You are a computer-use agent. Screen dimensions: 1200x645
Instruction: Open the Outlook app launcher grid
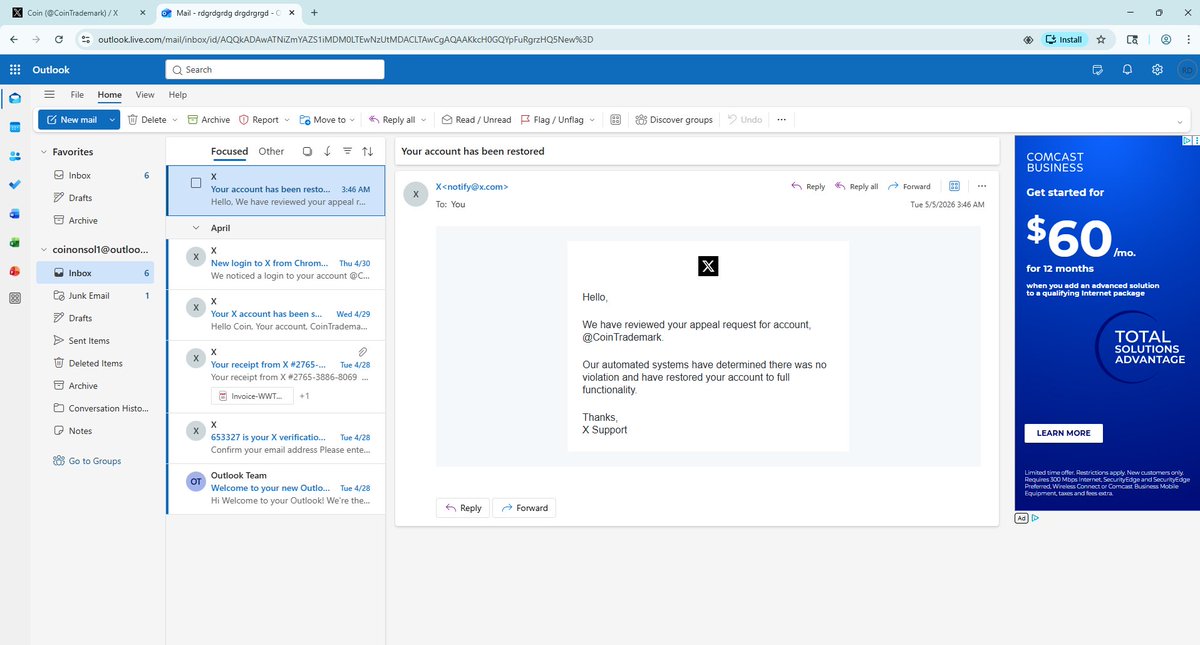point(15,70)
